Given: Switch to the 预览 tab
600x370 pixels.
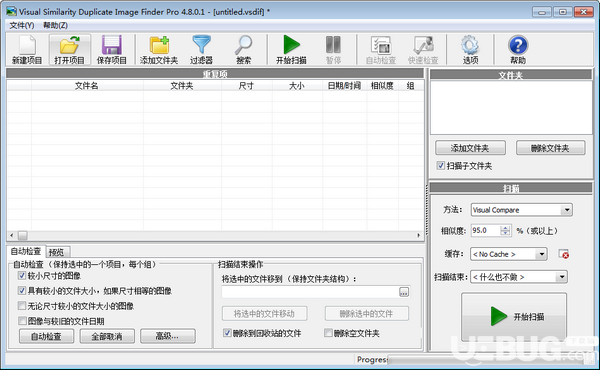Looking at the screenshot, I should click(57, 252).
